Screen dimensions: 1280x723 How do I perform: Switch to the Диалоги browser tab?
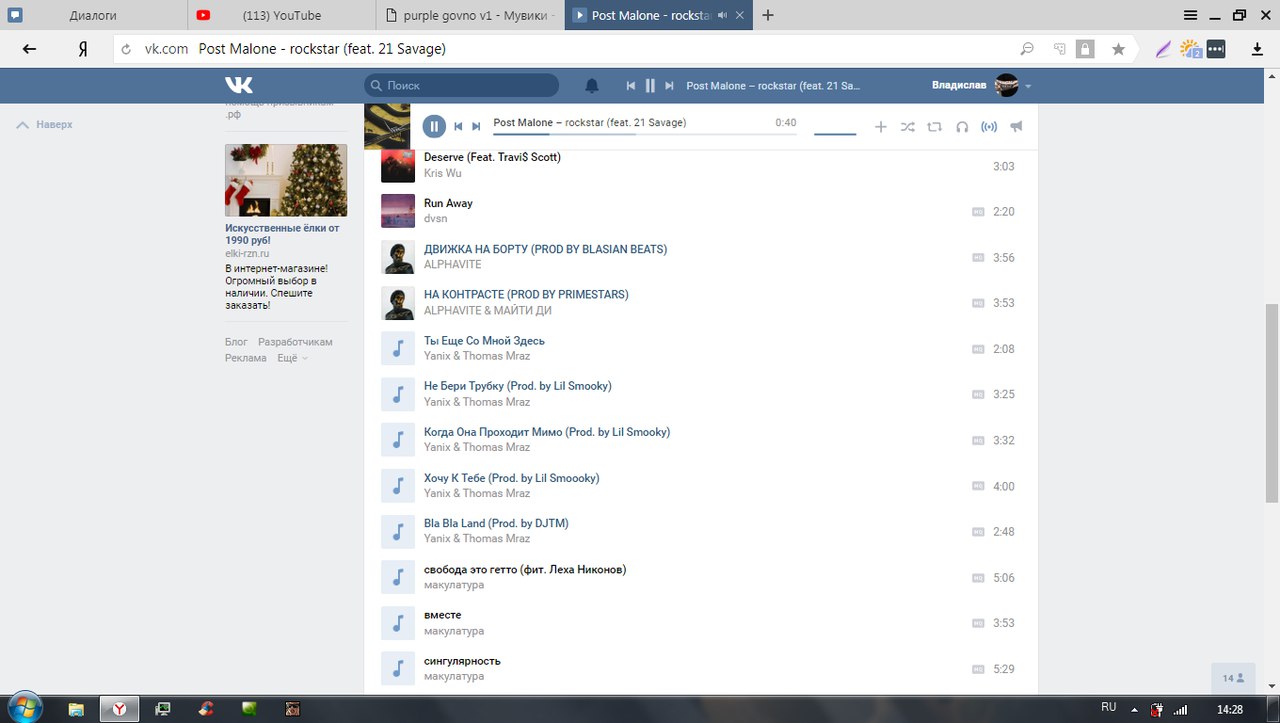coord(93,15)
